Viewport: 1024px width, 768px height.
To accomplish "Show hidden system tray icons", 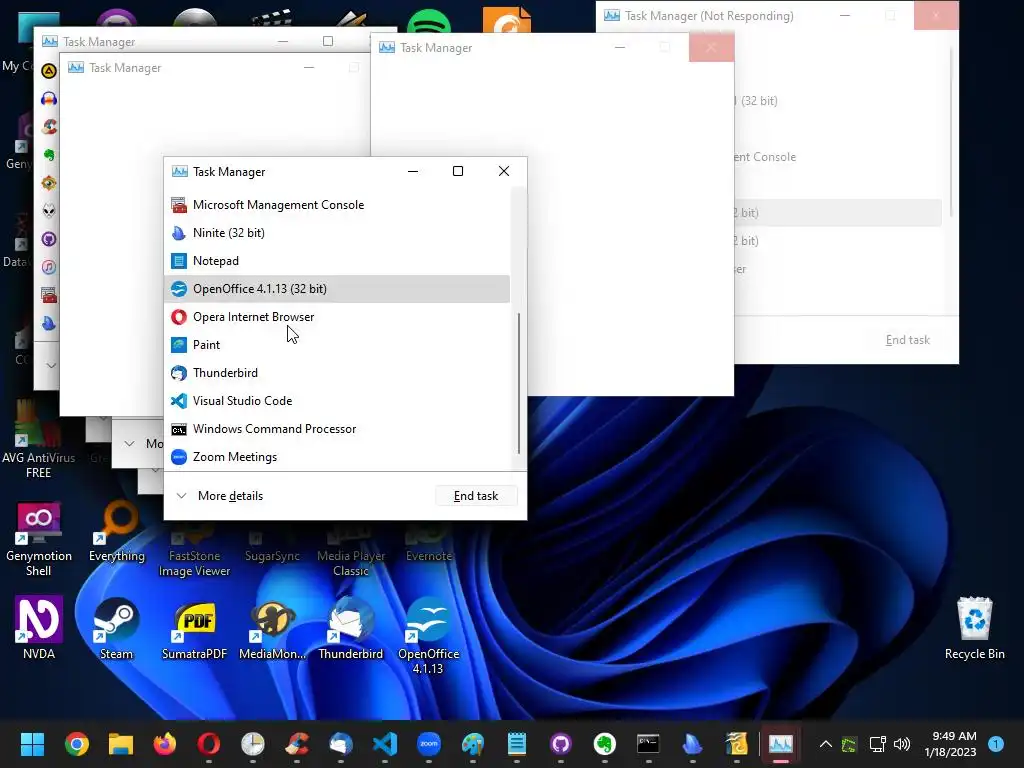I will (825, 744).
